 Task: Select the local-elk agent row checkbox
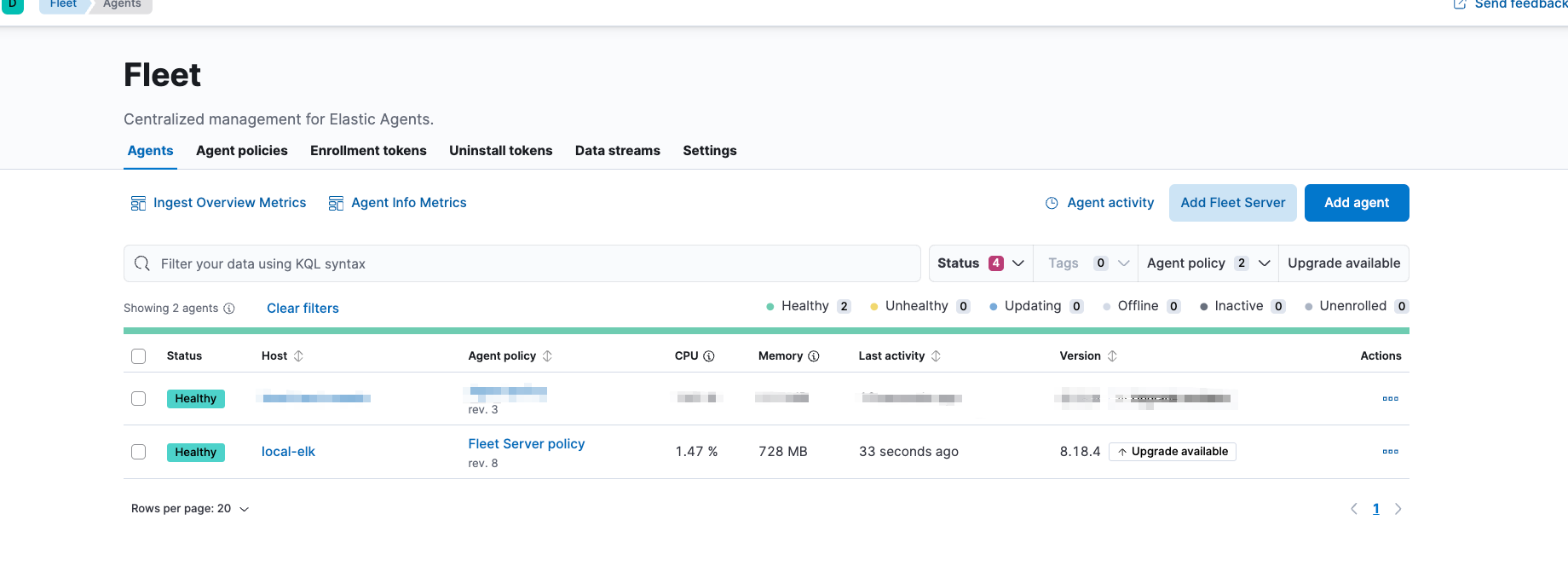click(x=139, y=452)
